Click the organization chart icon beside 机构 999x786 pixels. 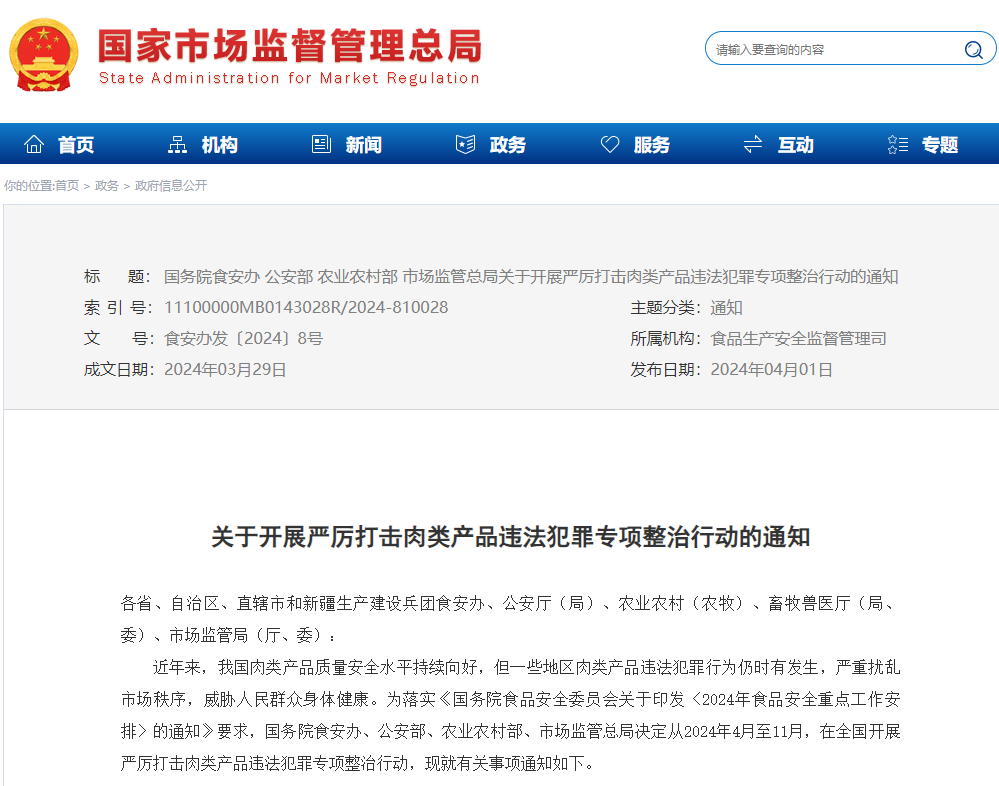(178, 145)
